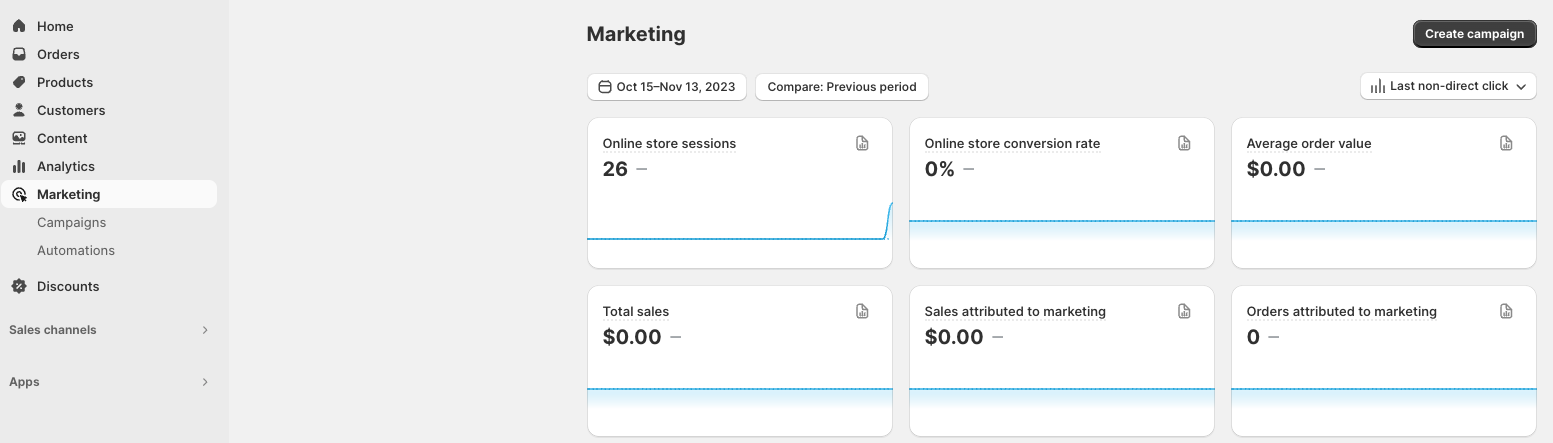Open the Last non-direct click dropdown
Image resolution: width=1553 pixels, height=443 pixels.
[1447, 86]
